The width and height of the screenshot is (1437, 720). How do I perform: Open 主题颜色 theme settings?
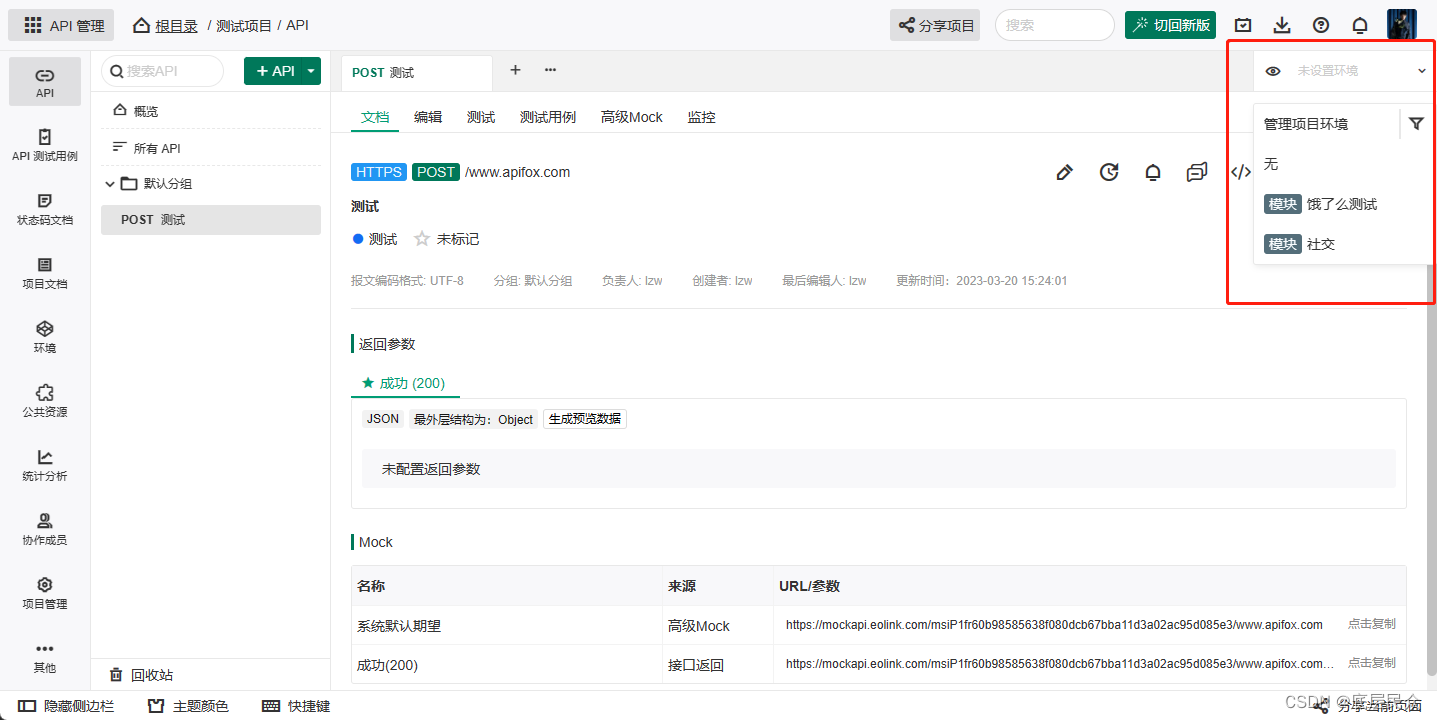(x=188, y=706)
